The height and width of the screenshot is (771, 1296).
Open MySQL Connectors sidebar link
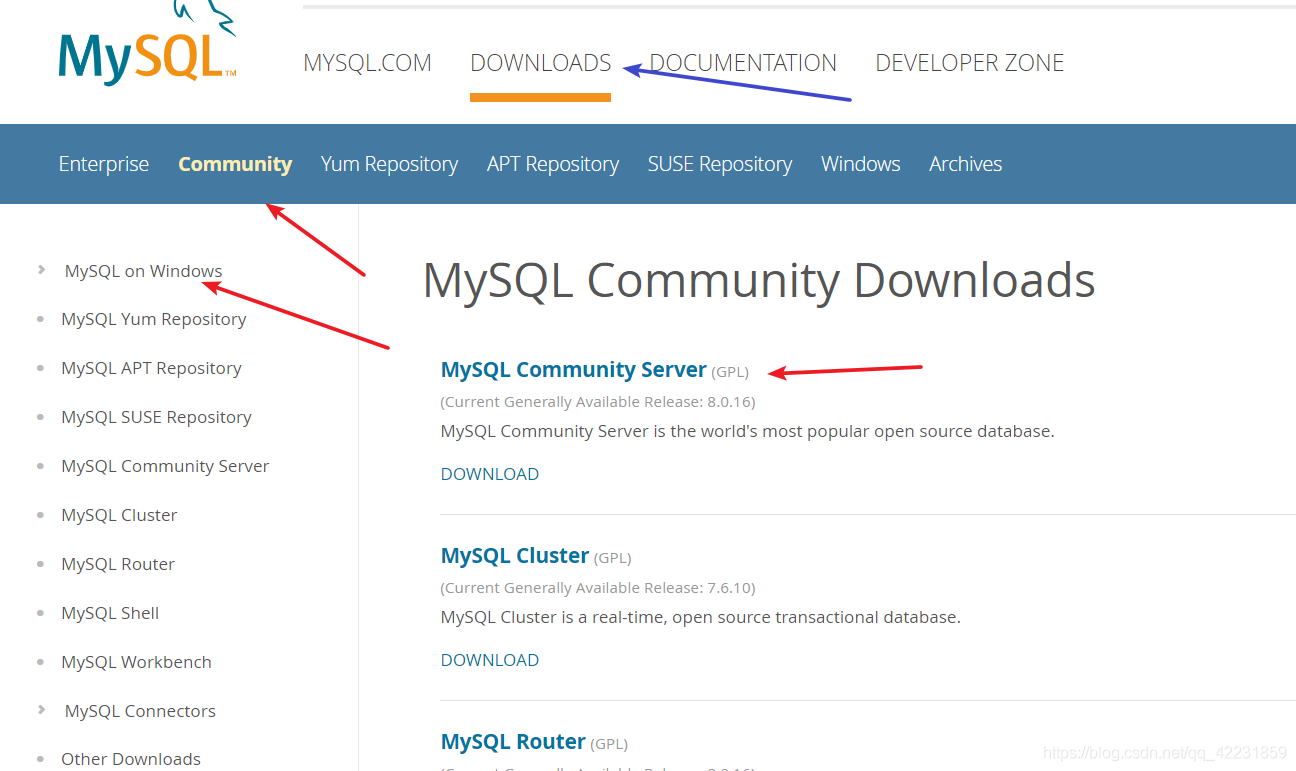tap(140, 711)
